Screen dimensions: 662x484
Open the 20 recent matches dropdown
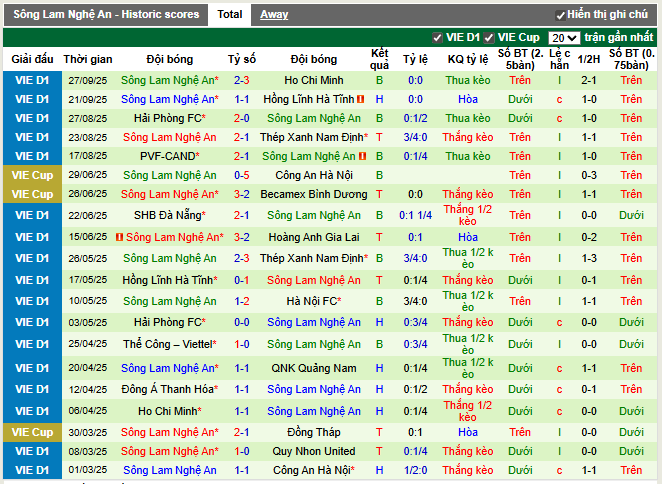tap(564, 38)
